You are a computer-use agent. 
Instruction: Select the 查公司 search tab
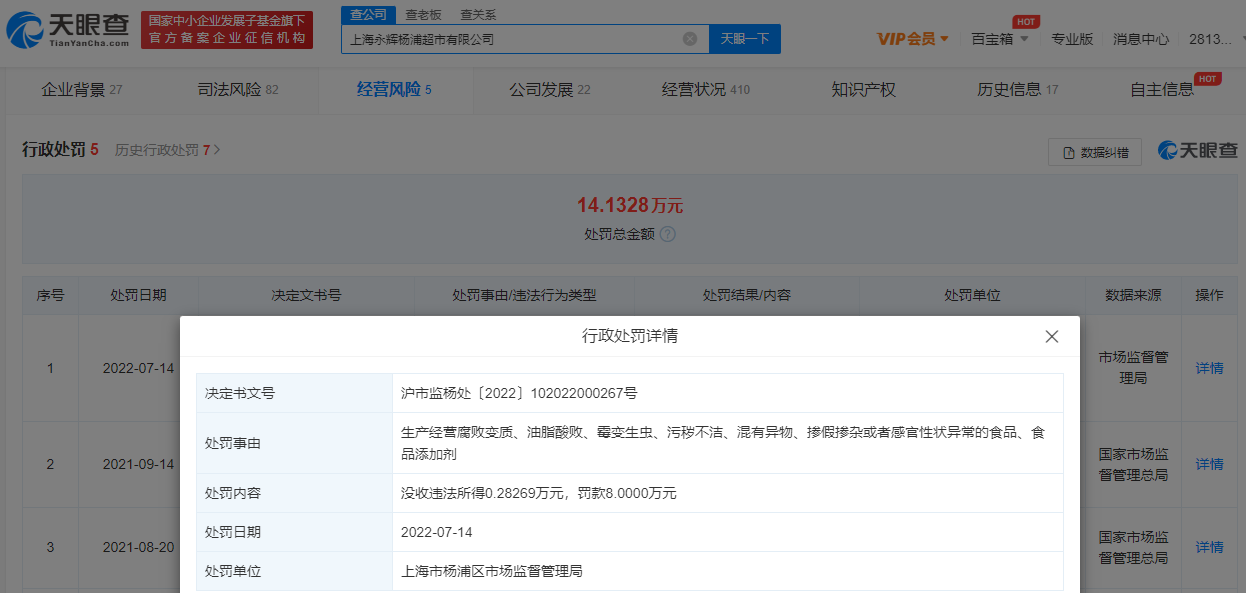pos(368,15)
